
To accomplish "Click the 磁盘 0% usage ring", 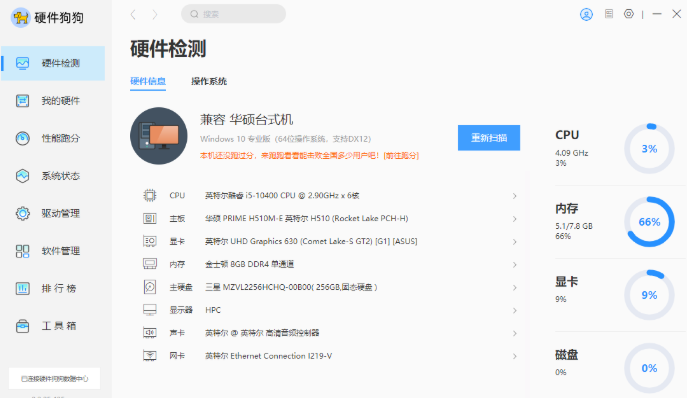I will 649,368.
